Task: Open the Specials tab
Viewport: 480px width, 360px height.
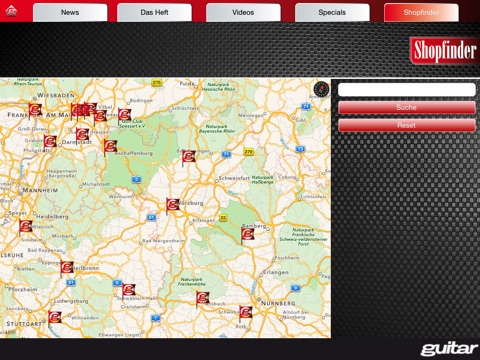Action: (332, 13)
